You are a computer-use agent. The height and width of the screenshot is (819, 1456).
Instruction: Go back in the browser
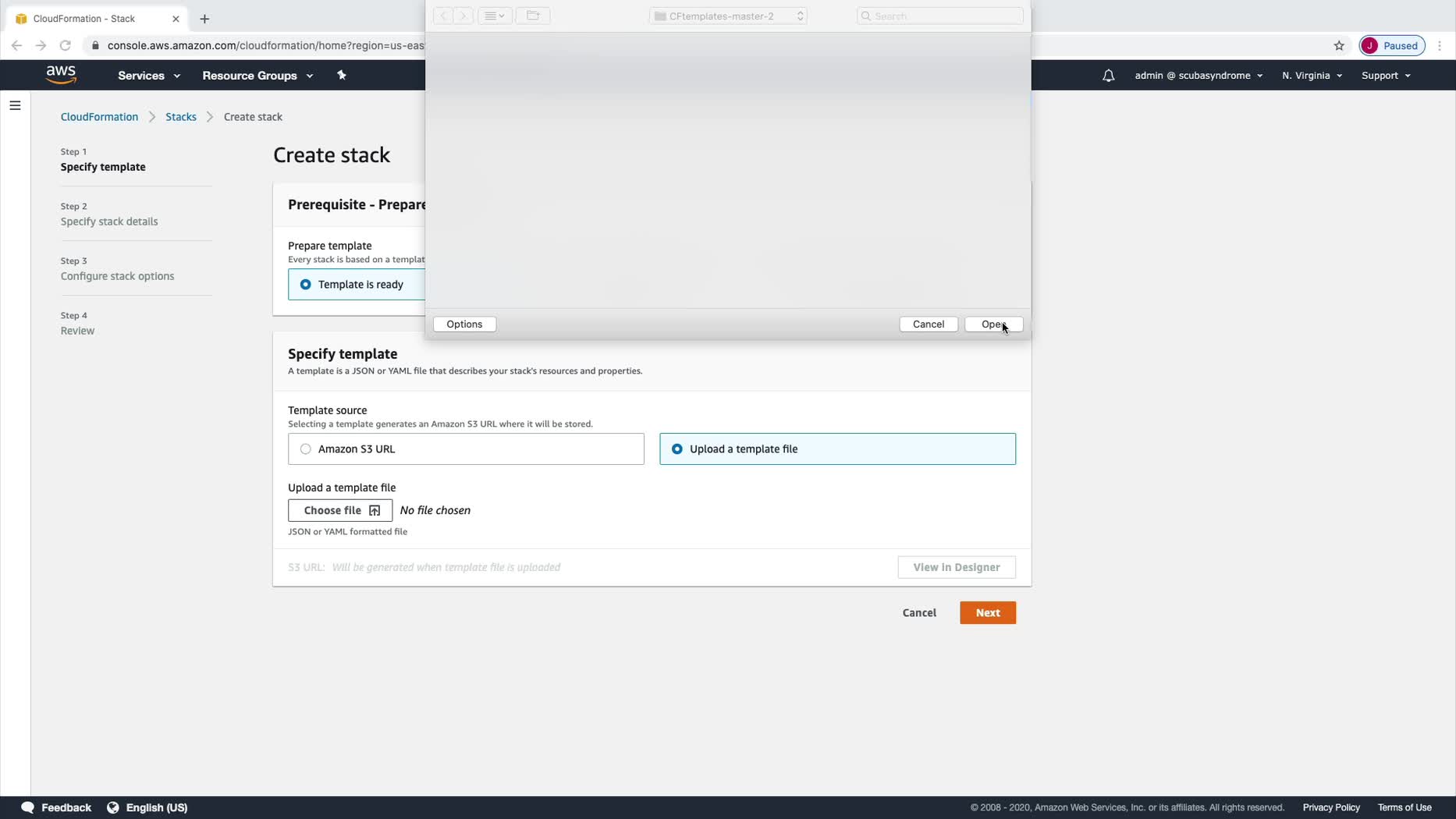pyautogui.click(x=16, y=45)
